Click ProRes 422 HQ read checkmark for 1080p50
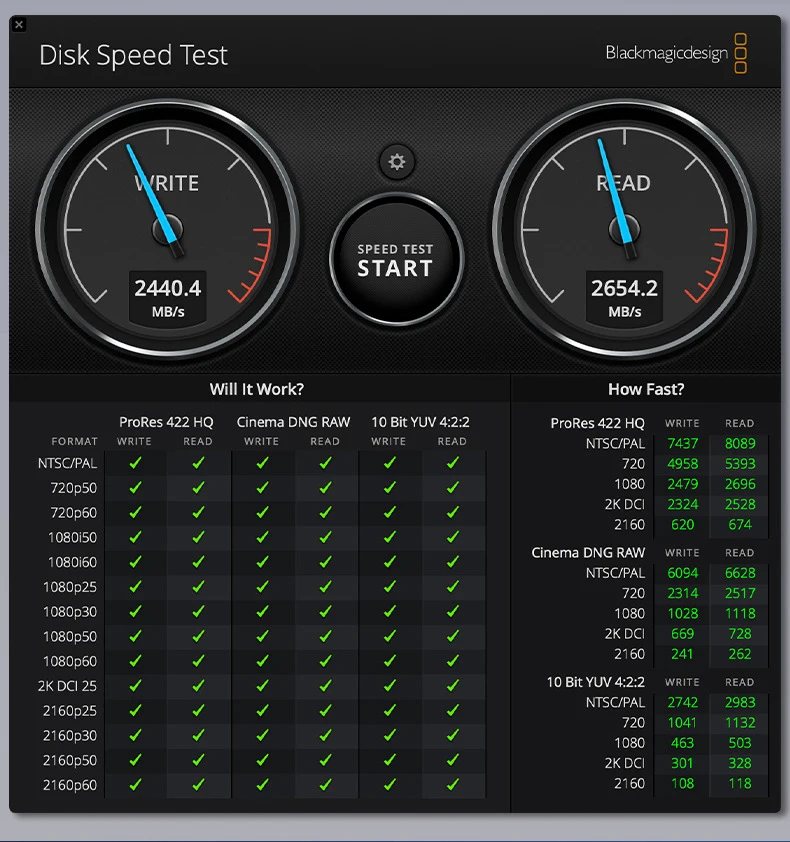 (x=198, y=636)
